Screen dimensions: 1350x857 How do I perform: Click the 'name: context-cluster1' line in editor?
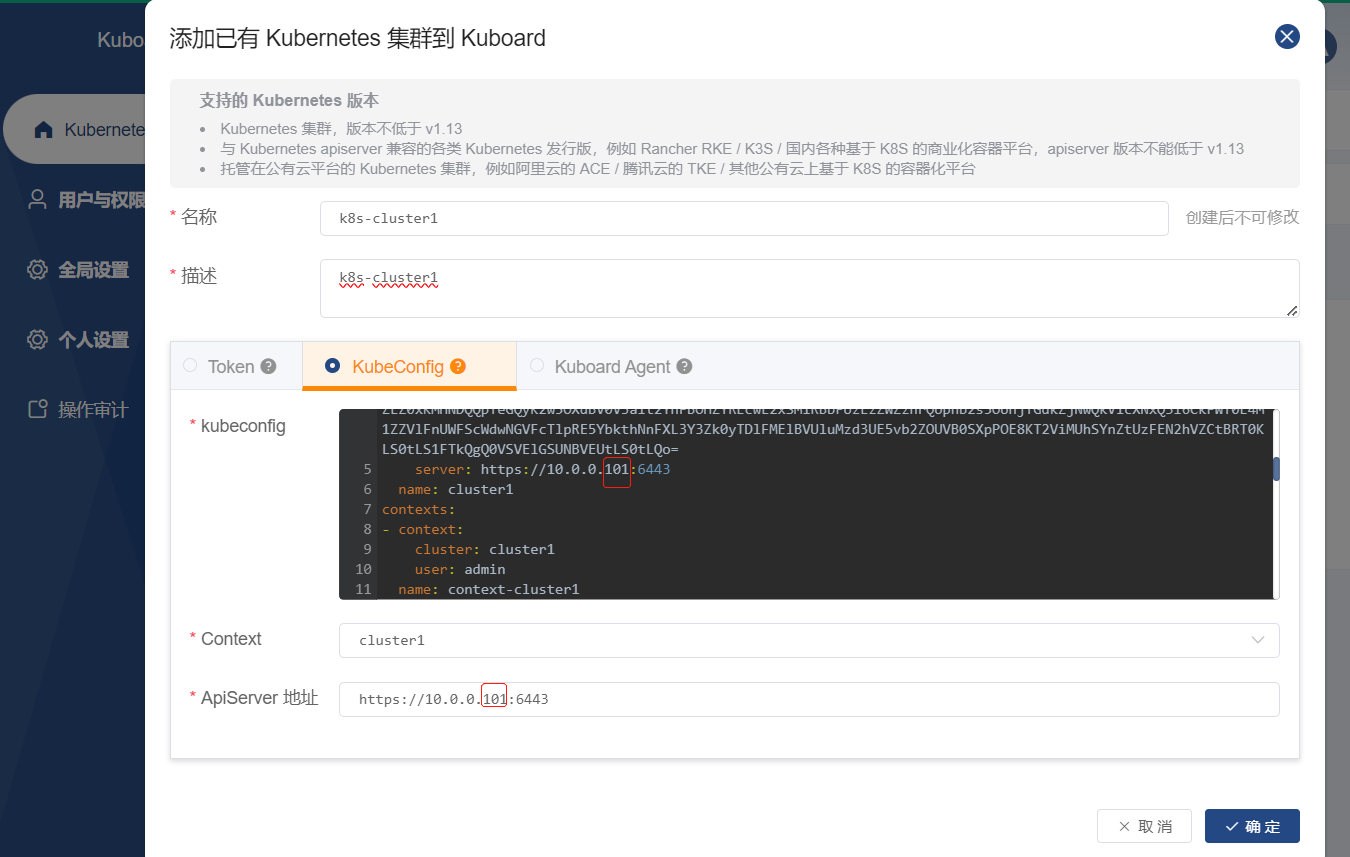pyautogui.click(x=488, y=589)
